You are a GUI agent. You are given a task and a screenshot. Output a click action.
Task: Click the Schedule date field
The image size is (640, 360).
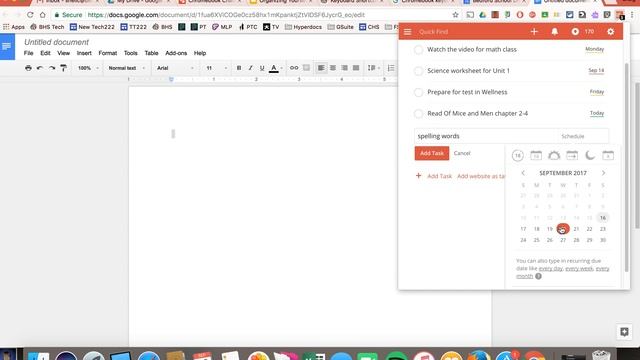pos(582,136)
